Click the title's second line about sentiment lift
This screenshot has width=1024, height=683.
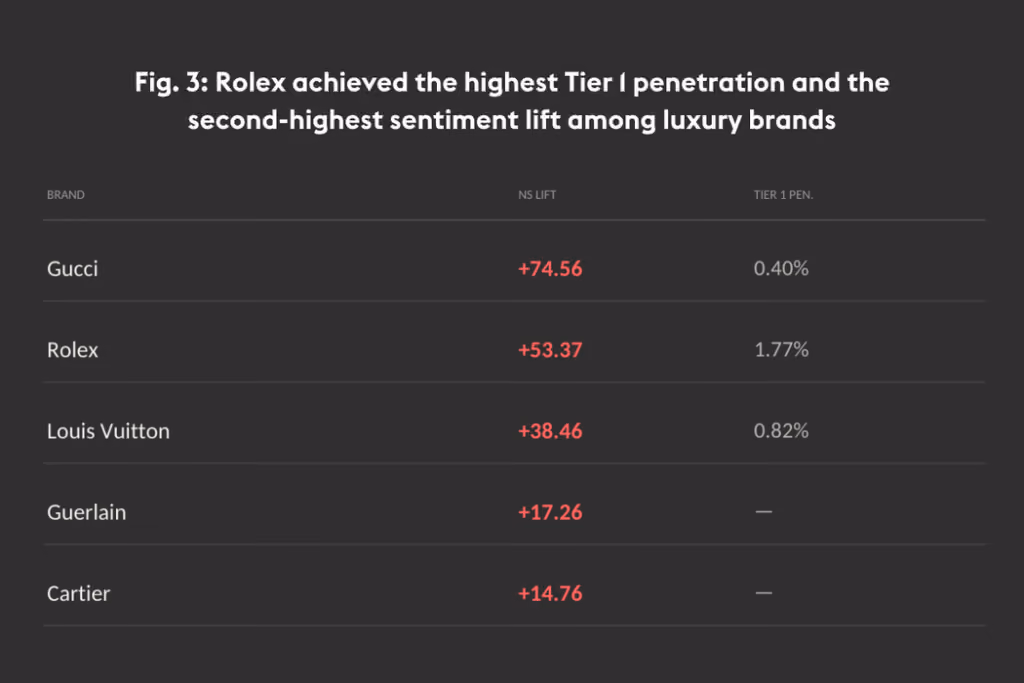(x=512, y=120)
